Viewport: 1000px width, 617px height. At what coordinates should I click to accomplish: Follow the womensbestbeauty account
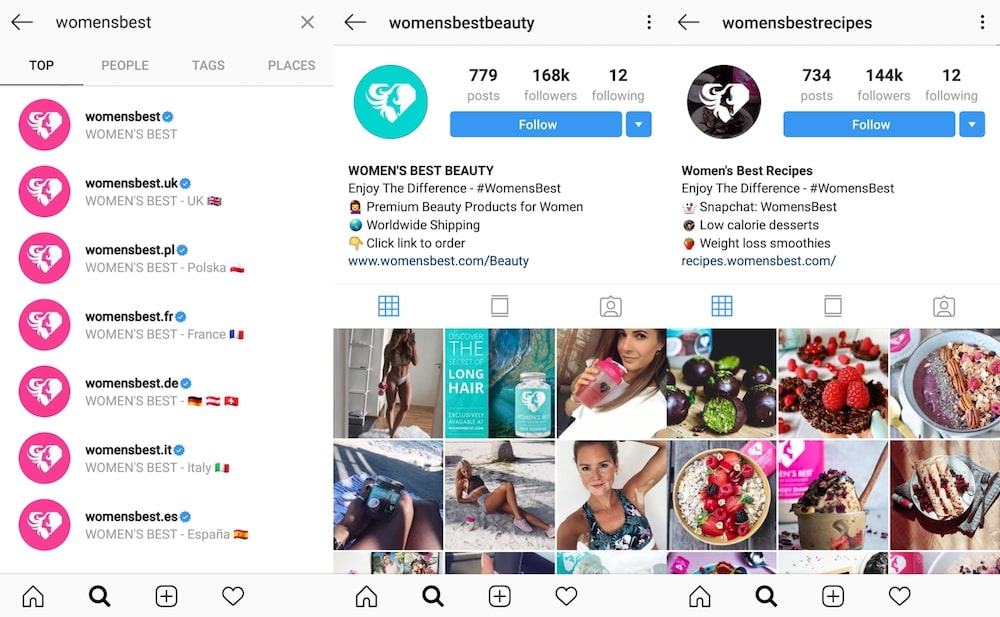536,124
